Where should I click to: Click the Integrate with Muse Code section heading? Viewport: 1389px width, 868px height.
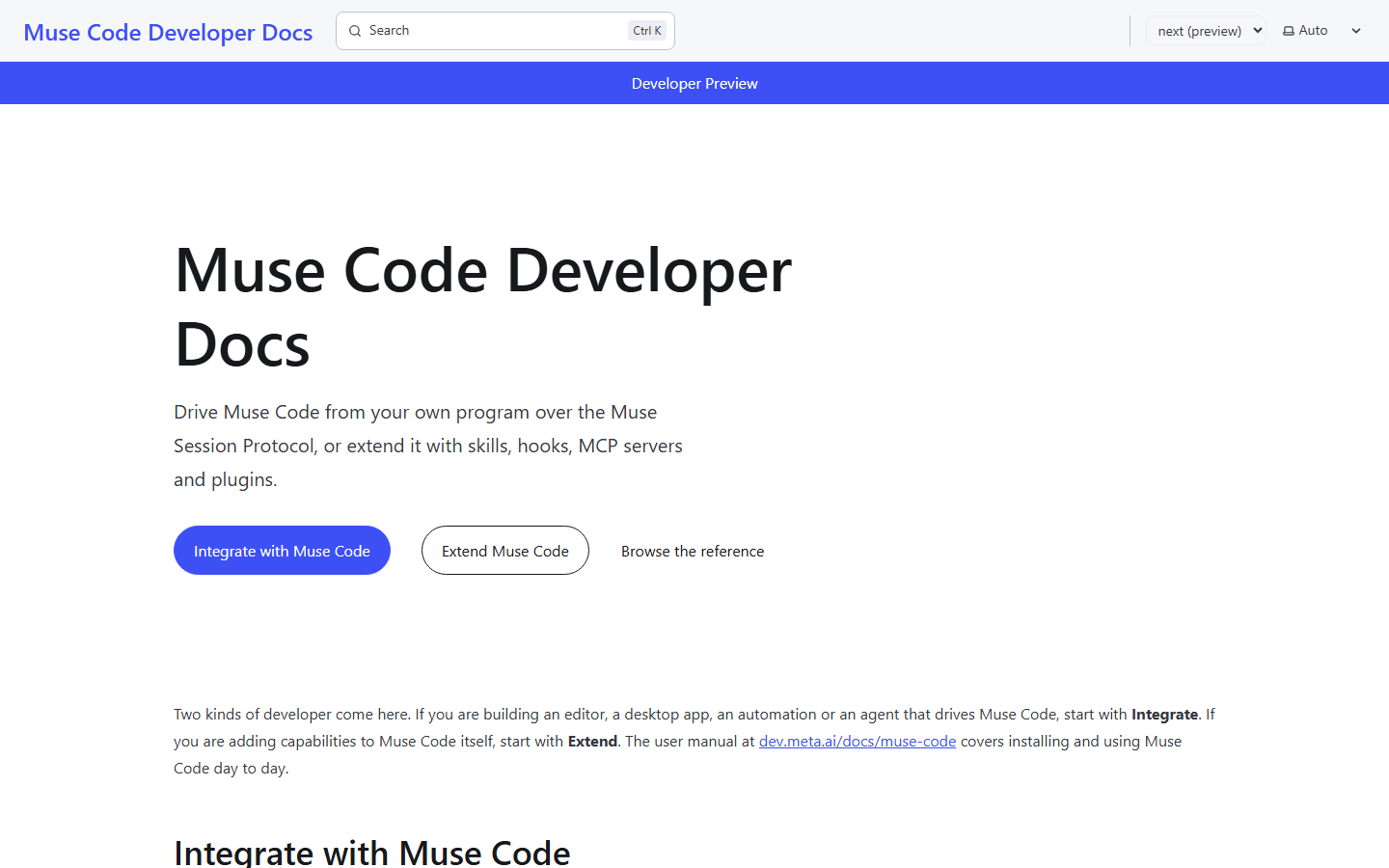[372, 853]
